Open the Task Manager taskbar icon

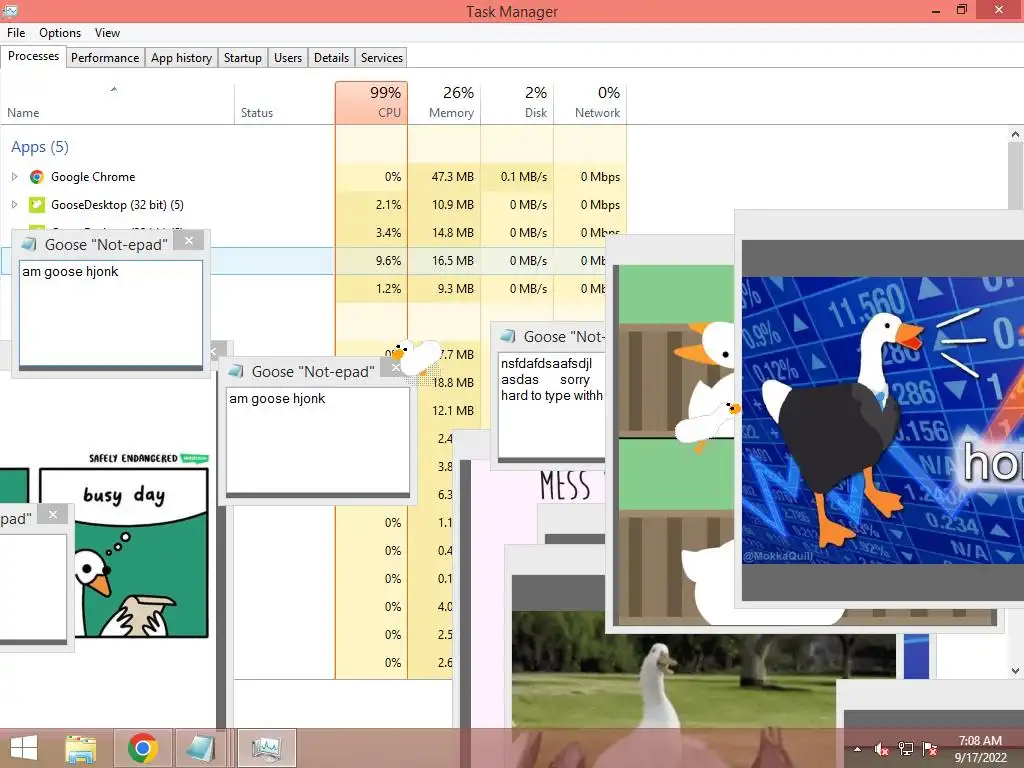pyautogui.click(x=266, y=748)
